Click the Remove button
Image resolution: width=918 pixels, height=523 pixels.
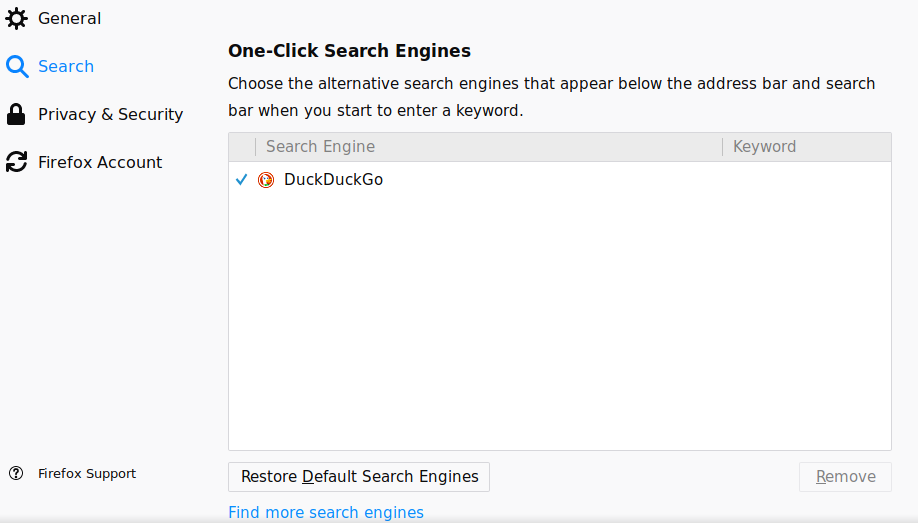845,477
